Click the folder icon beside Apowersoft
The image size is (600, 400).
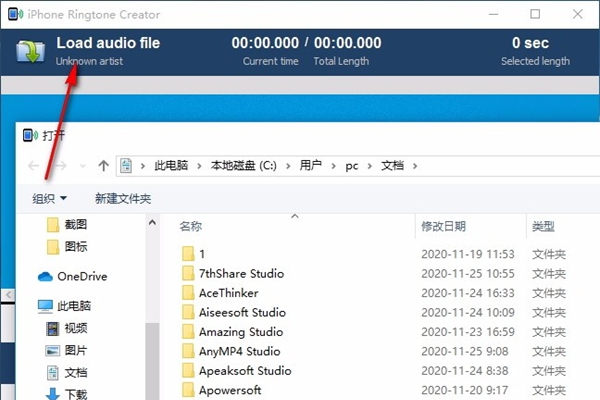pyautogui.click(x=188, y=390)
